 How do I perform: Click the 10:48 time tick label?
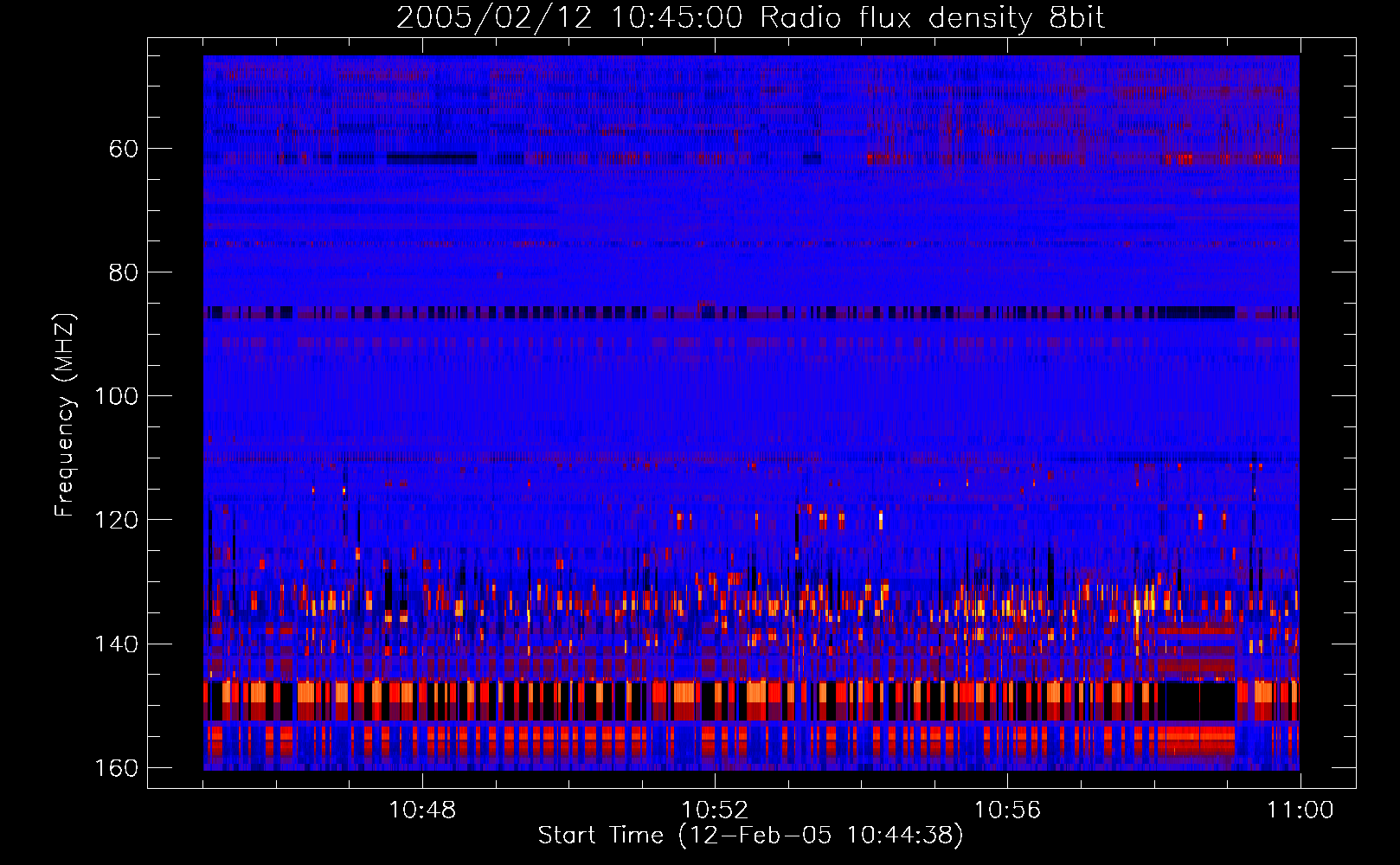click(x=423, y=811)
